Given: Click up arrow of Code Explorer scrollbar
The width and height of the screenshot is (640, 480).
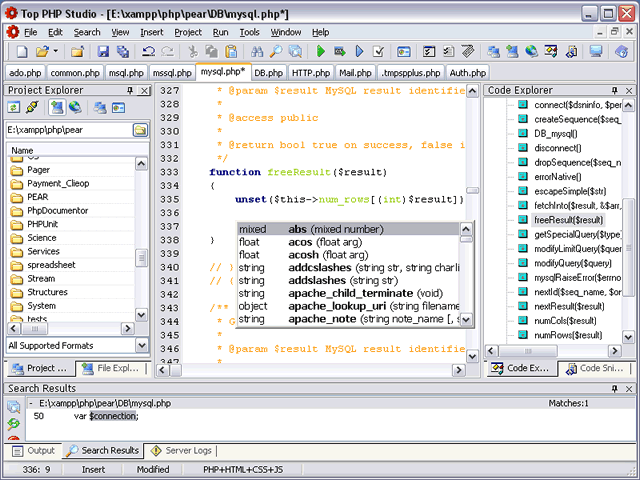Looking at the screenshot, I should click(x=628, y=105).
